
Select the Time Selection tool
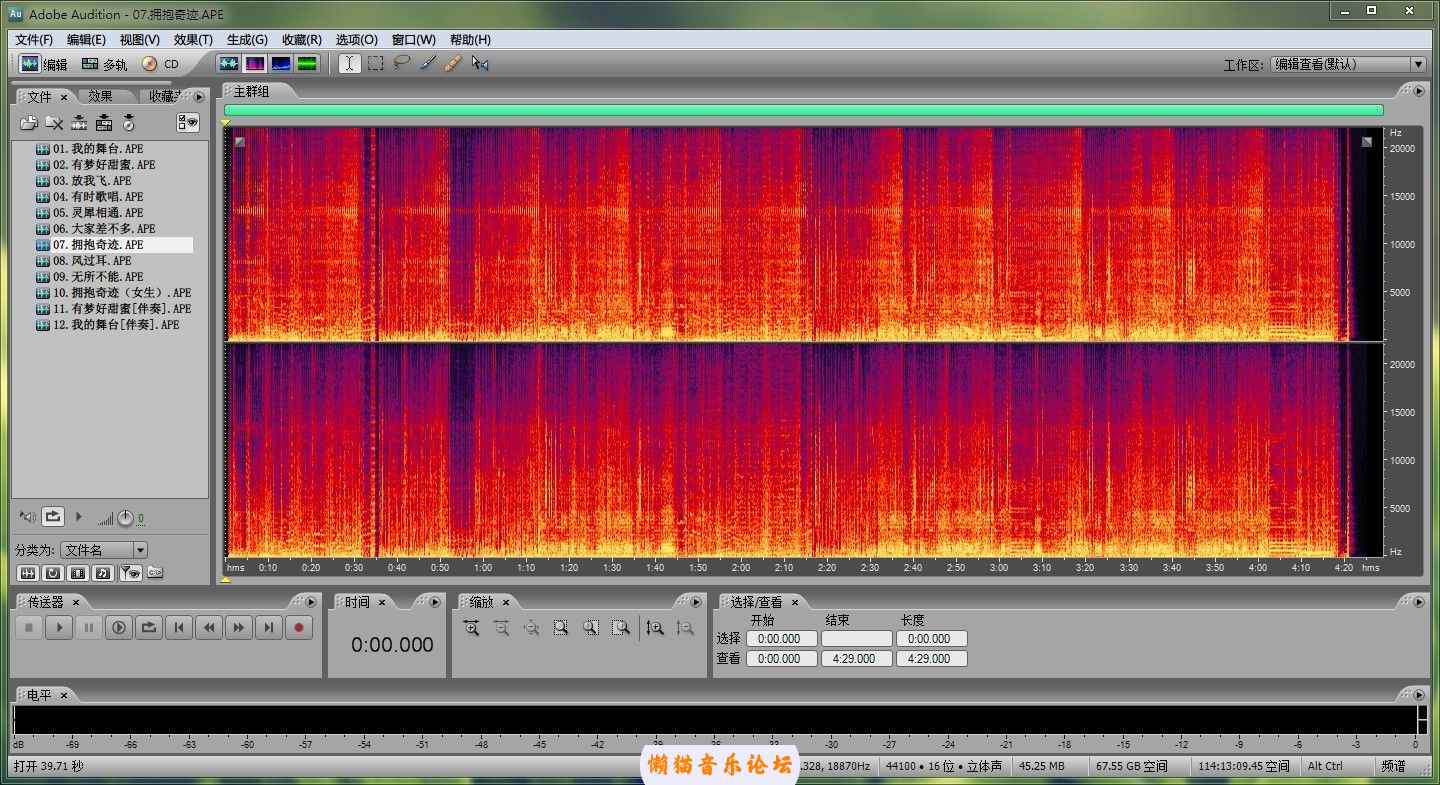tap(349, 63)
